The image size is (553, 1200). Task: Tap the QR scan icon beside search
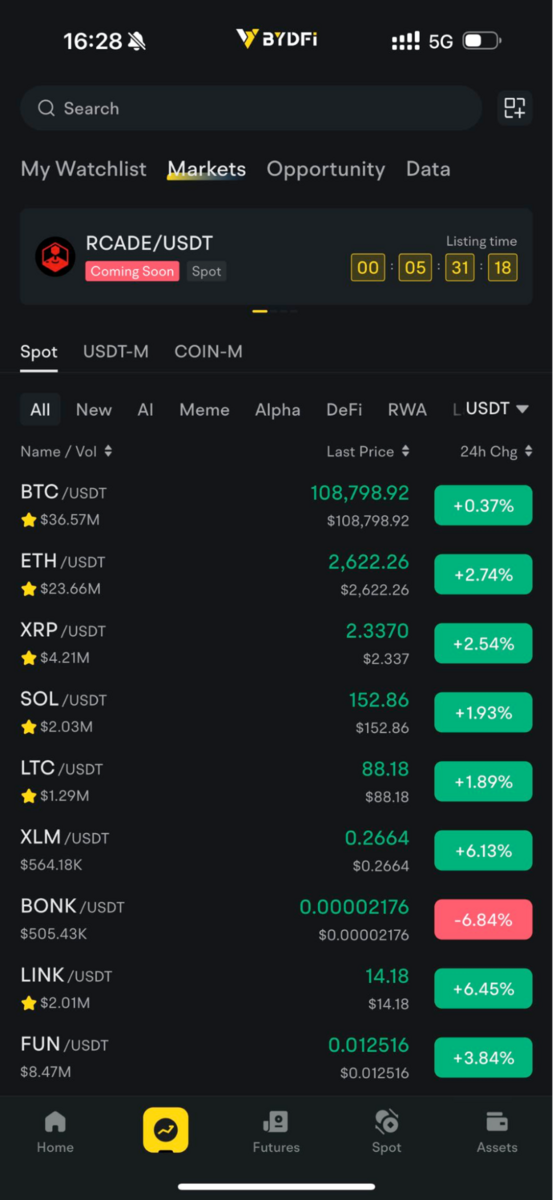click(x=514, y=108)
